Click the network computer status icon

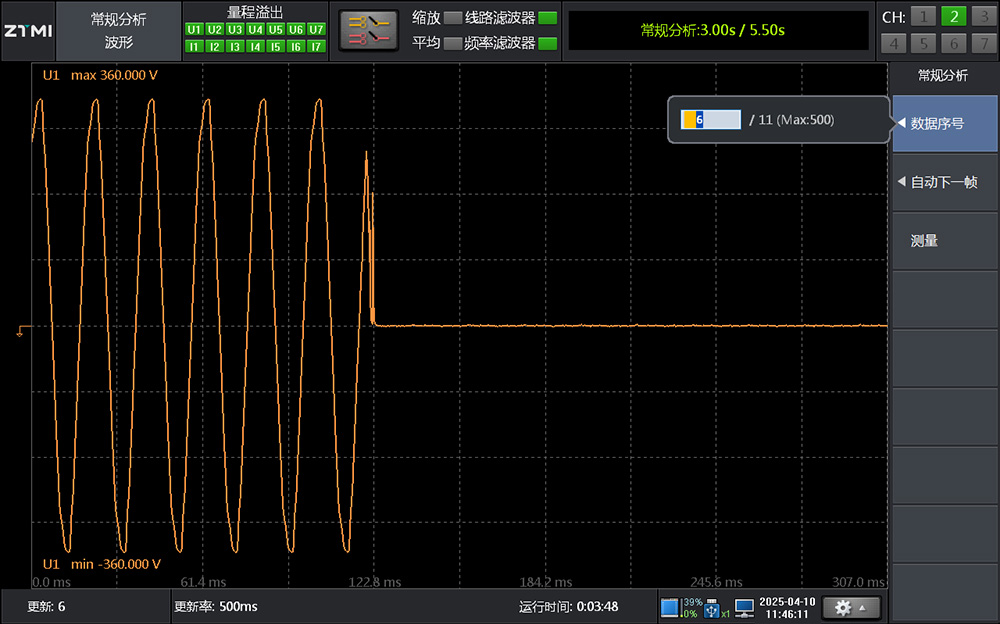pyautogui.click(x=744, y=607)
